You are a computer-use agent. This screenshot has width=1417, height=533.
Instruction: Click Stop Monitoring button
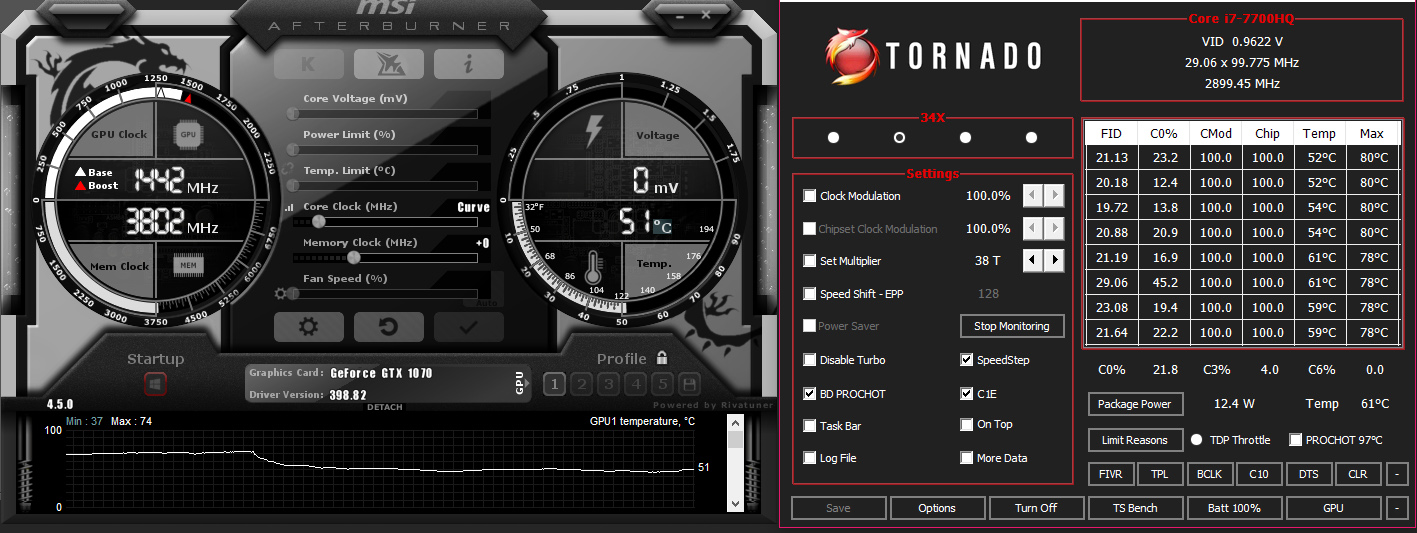coord(1012,326)
